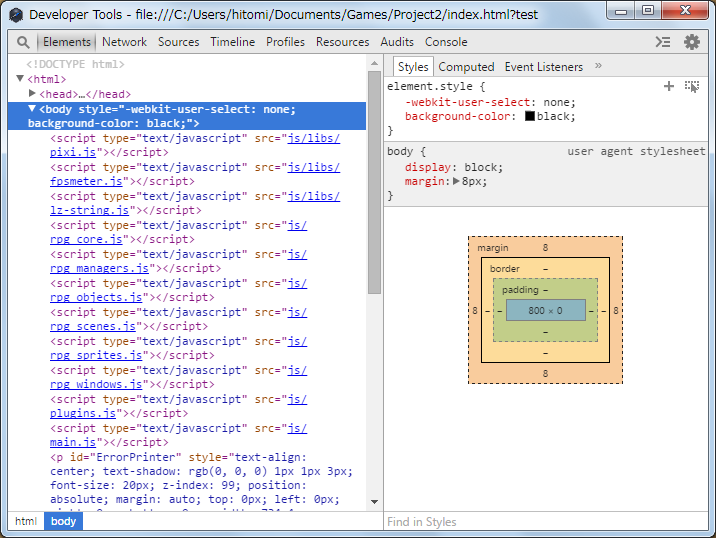Click the 'none' value in element.style

(556, 102)
